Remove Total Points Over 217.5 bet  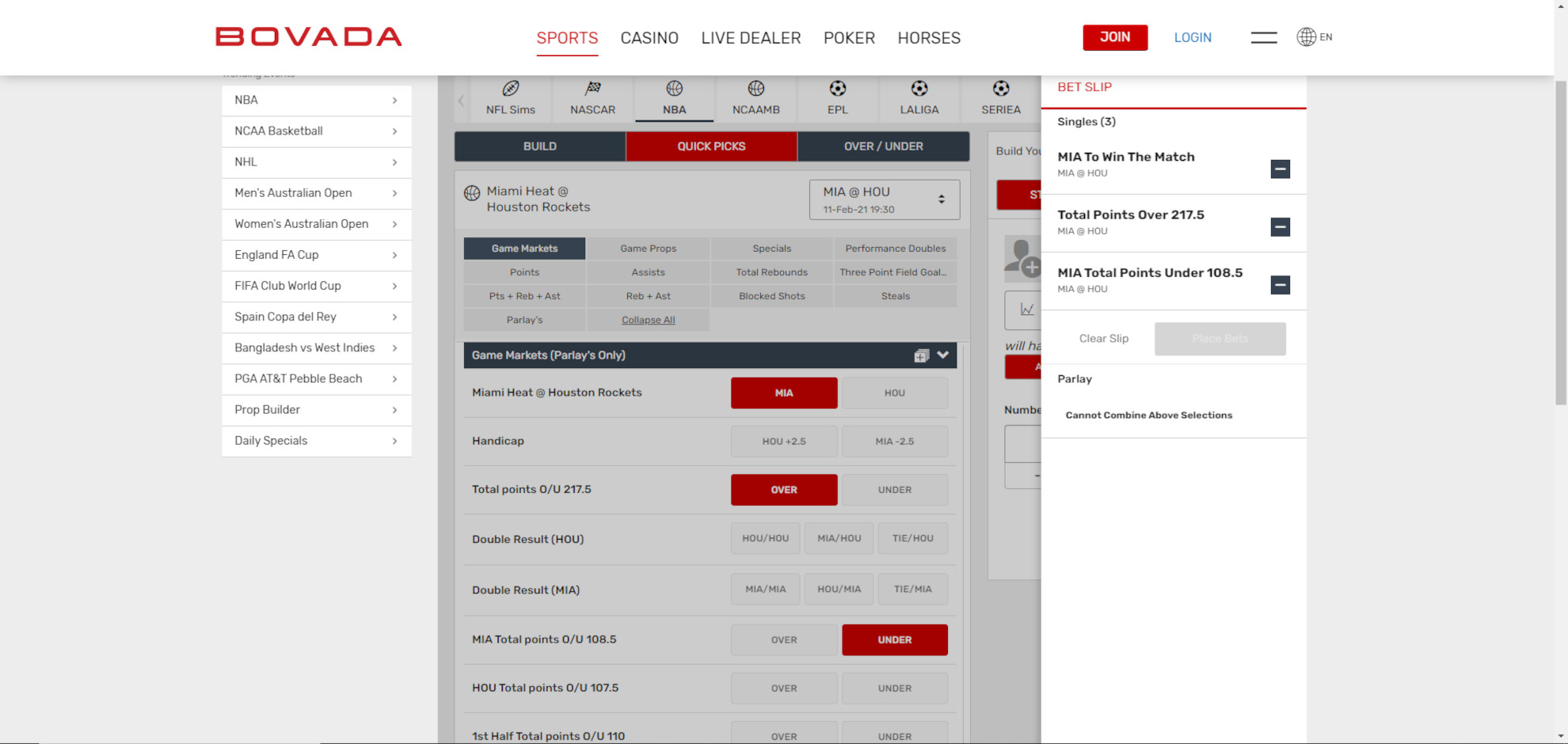coord(1280,226)
